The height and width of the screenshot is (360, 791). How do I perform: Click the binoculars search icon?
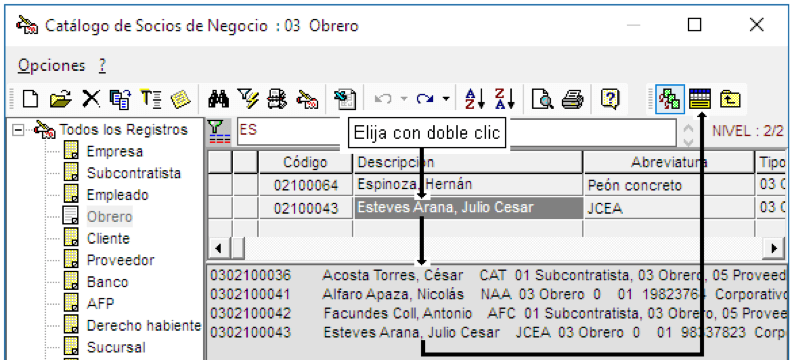click(219, 99)
